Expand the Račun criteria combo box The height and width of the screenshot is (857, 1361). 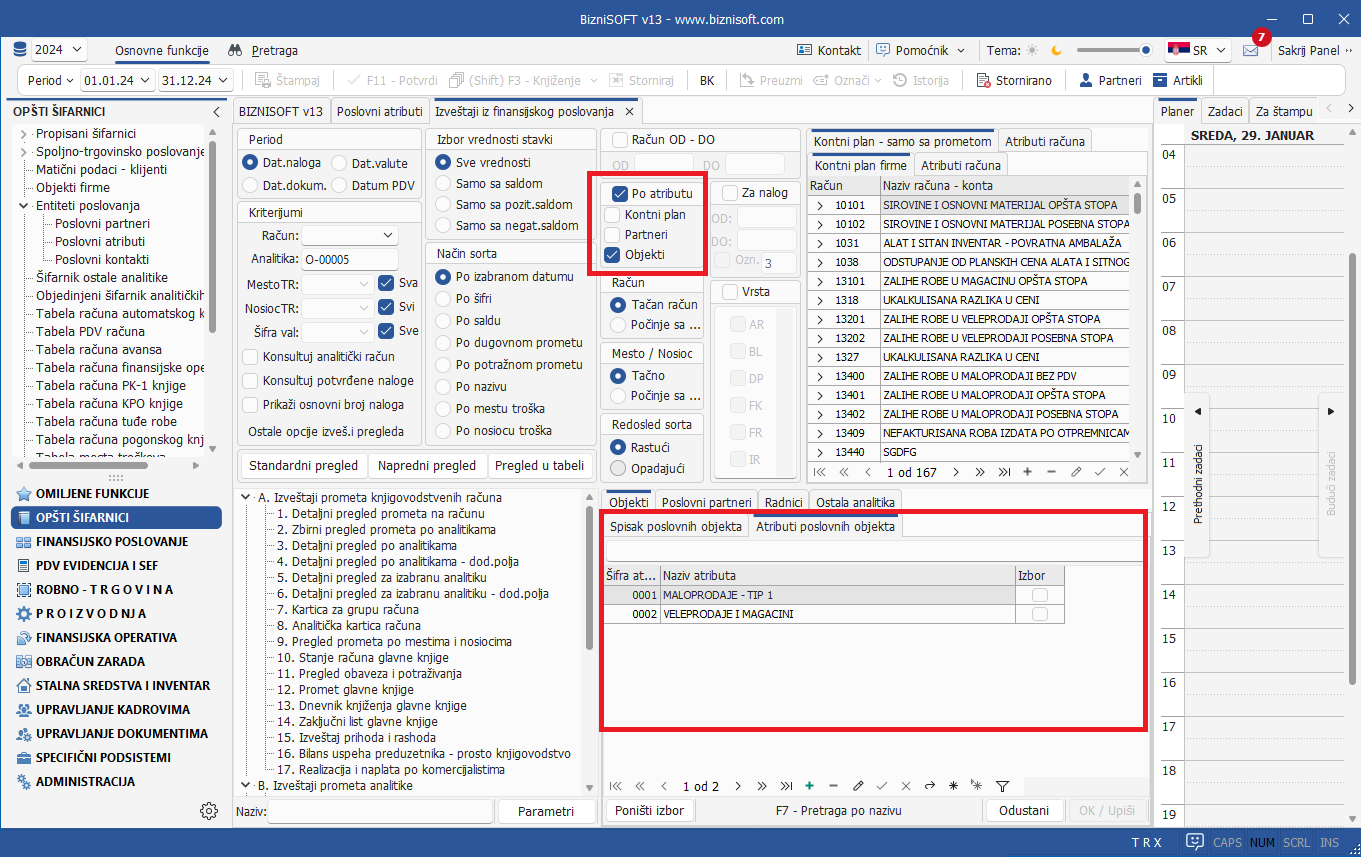388,235
